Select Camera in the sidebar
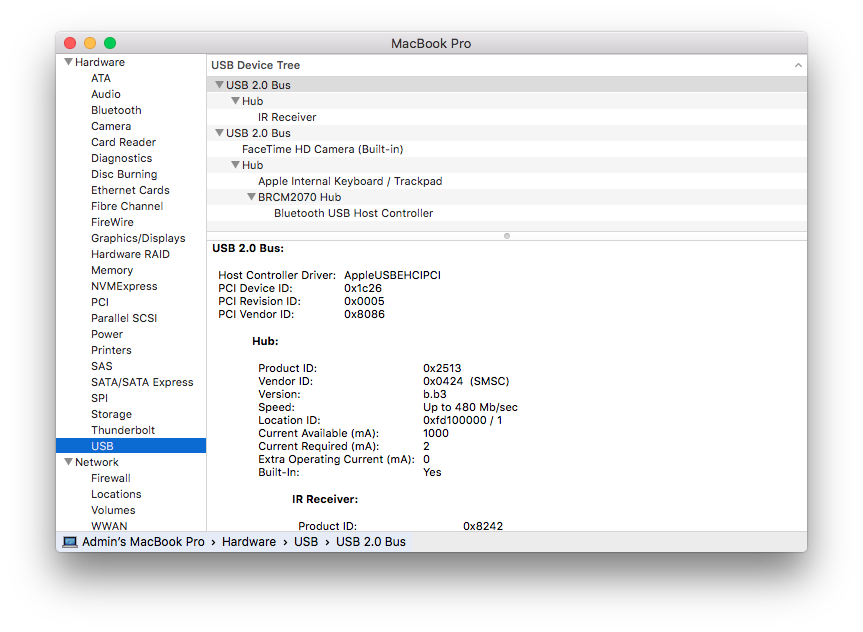The height and width of the screenshot is (632, 863). [111, 126]
